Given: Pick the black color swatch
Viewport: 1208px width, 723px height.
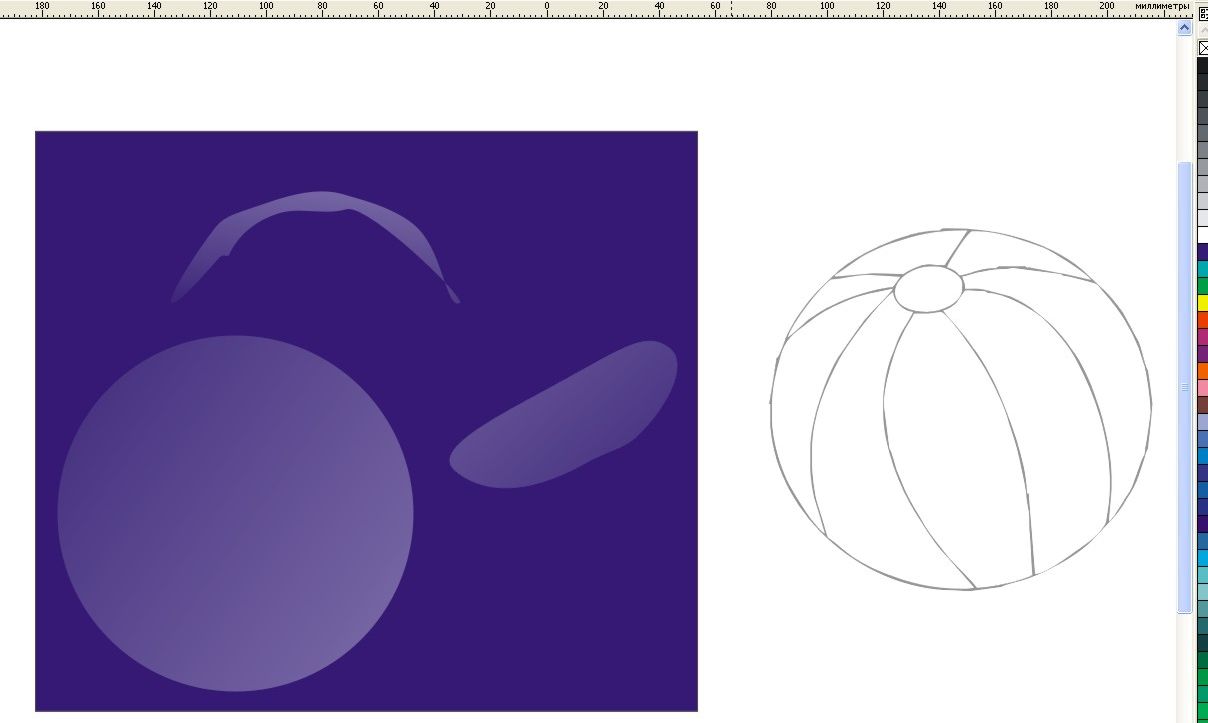Looking at the screenshot, I should 1203,66.
